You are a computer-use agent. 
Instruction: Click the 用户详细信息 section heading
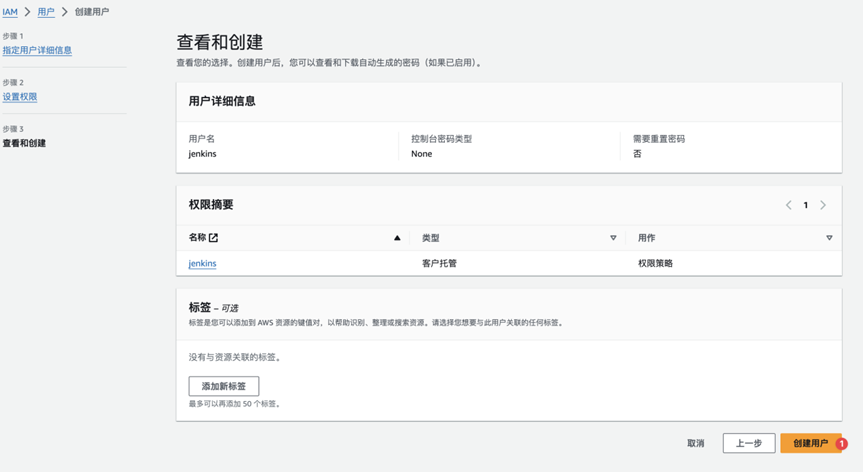click(x=222, y=101)
